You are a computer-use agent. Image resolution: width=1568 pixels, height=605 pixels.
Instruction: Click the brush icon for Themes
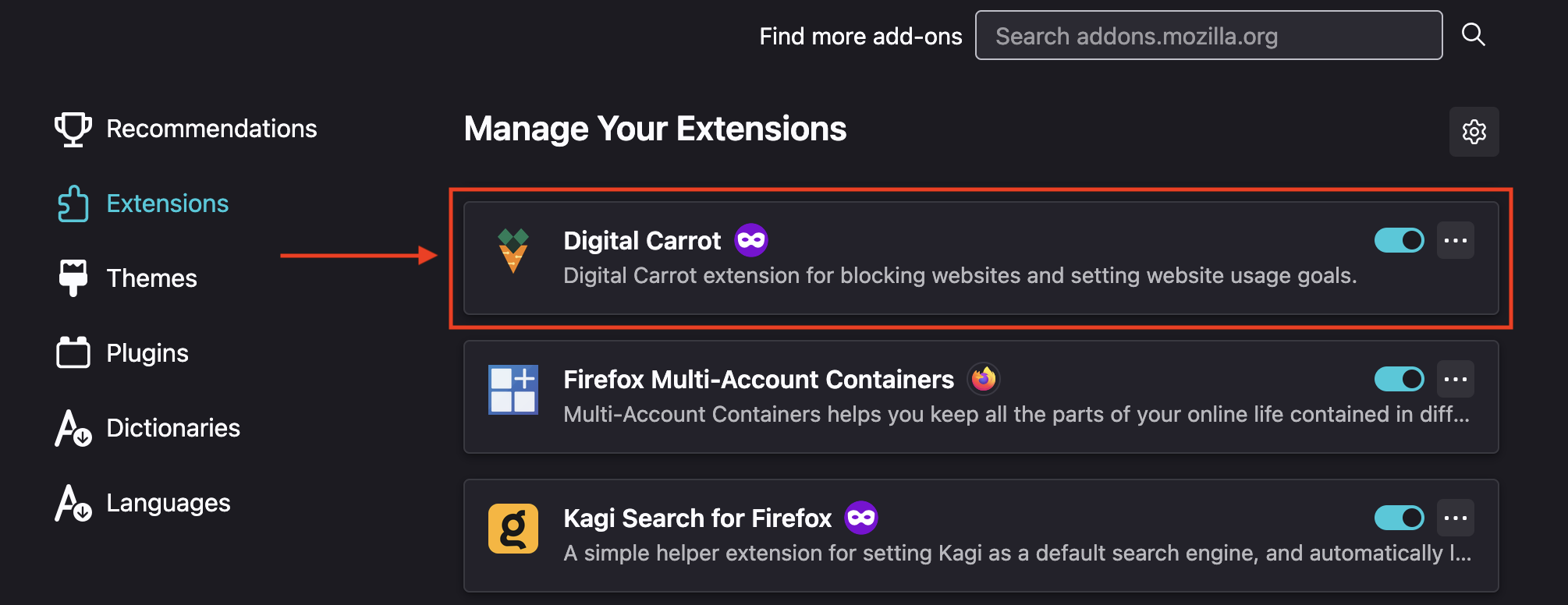click(73, 278)
